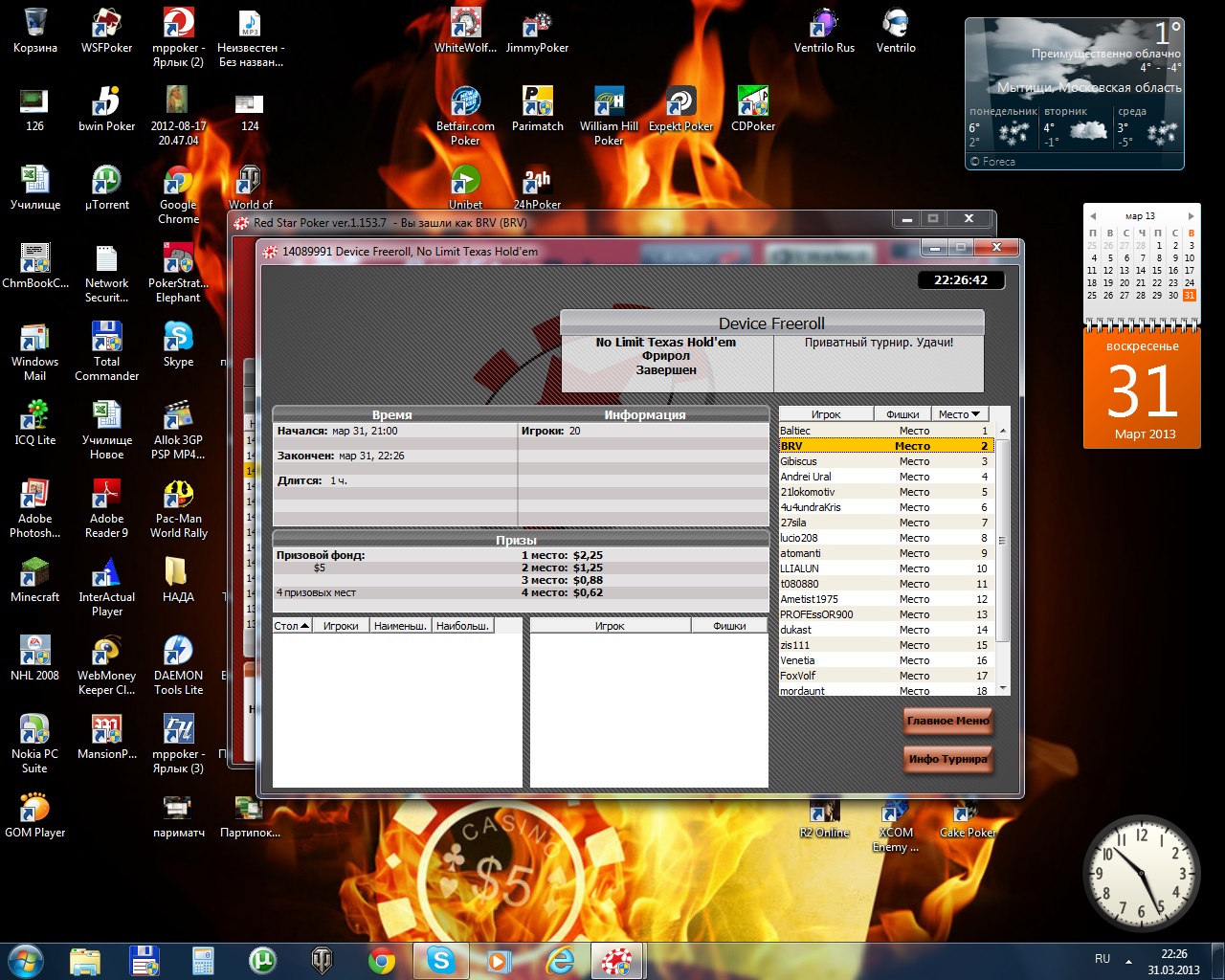
Task: Select player Gibiscus in standings
Action: coord(886,461)
